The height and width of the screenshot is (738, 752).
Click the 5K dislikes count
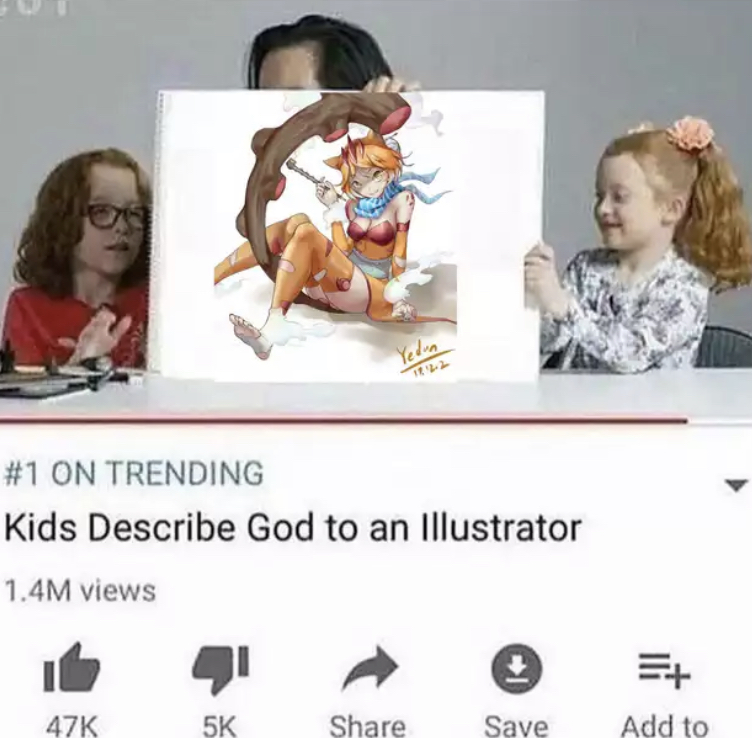[220, 726]
